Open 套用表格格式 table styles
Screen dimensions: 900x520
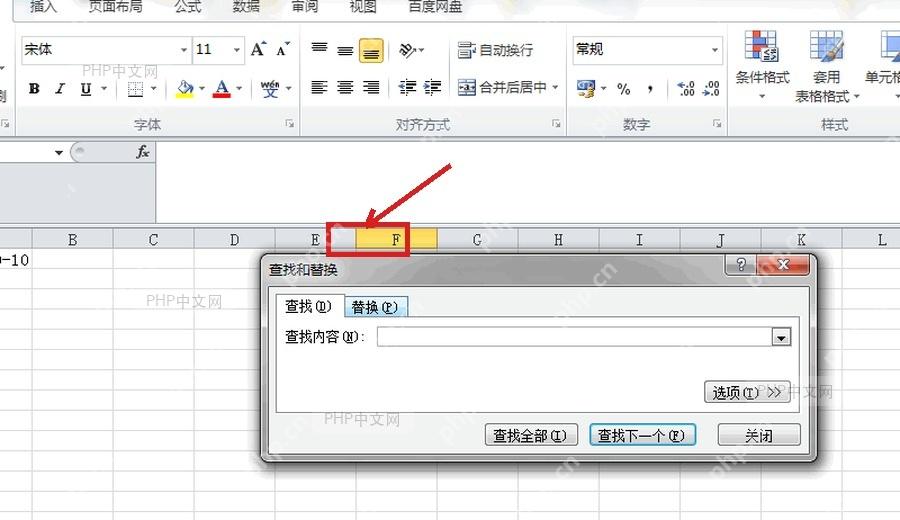pos(827,66)
